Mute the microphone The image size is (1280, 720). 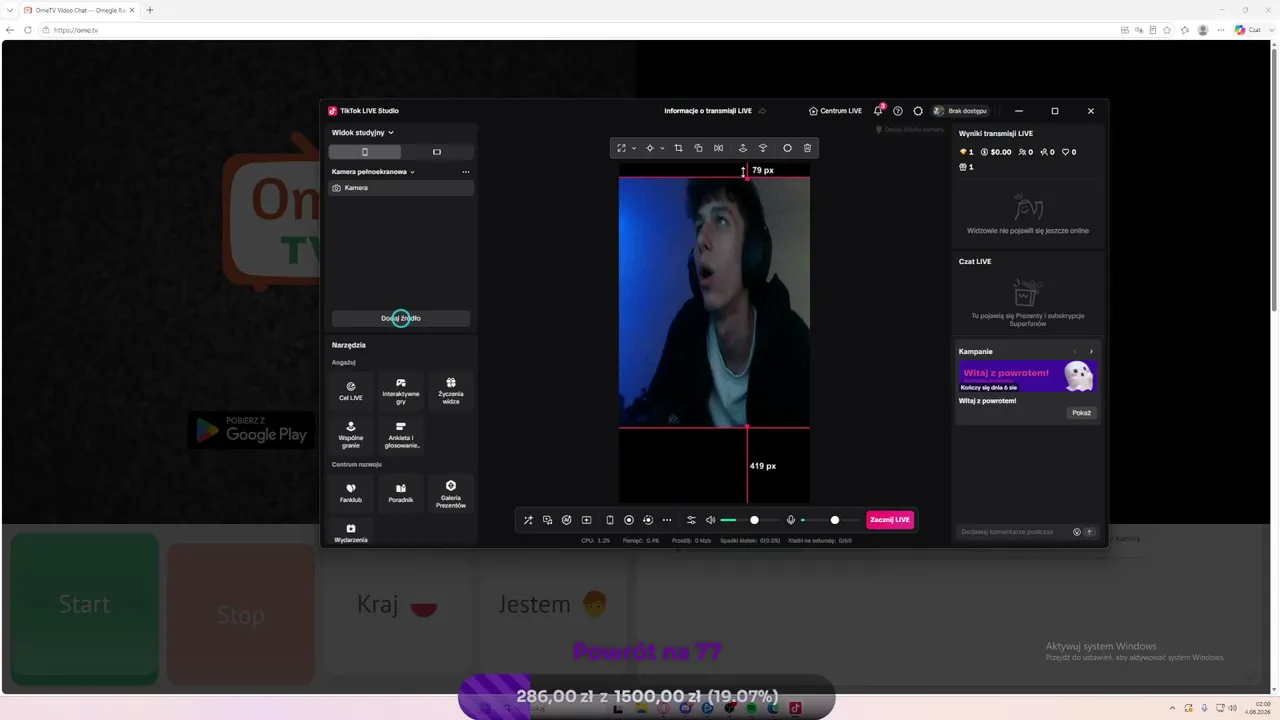coord(791,520)
